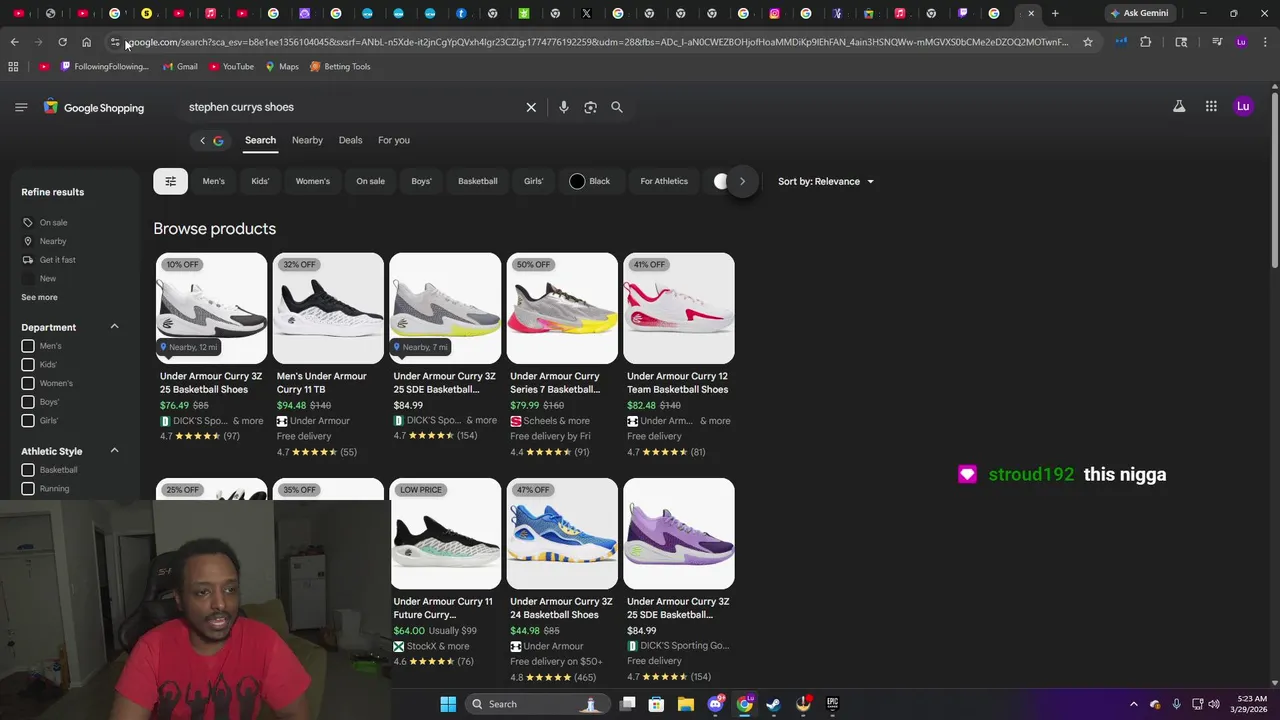1280x720 pixels.
Task: Go back with the Google G arrow button
Action: coord(211,140)
